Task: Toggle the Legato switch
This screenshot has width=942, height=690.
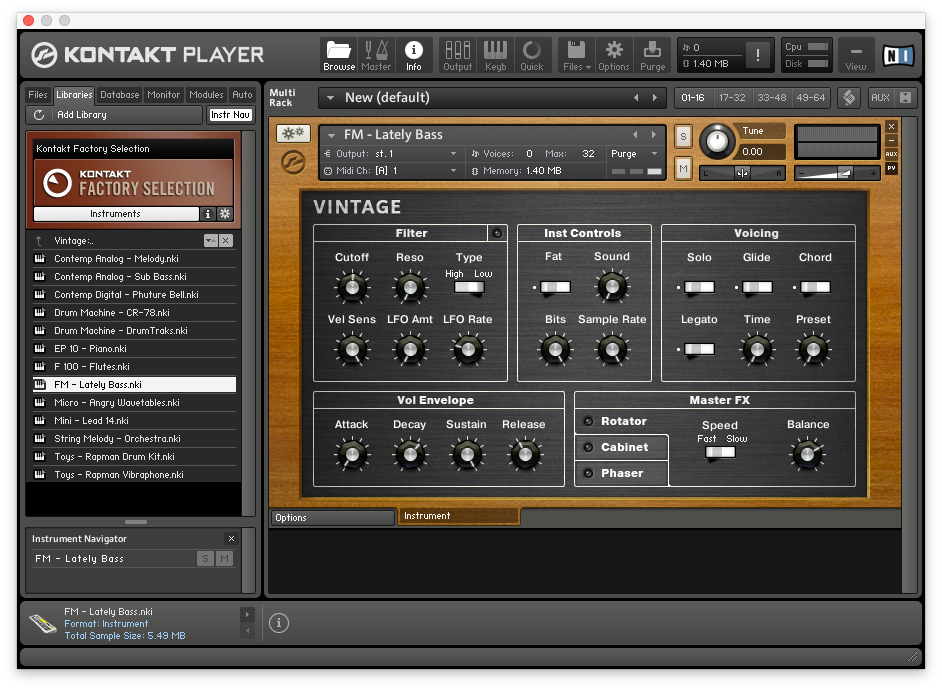Action: click(699, 349)
